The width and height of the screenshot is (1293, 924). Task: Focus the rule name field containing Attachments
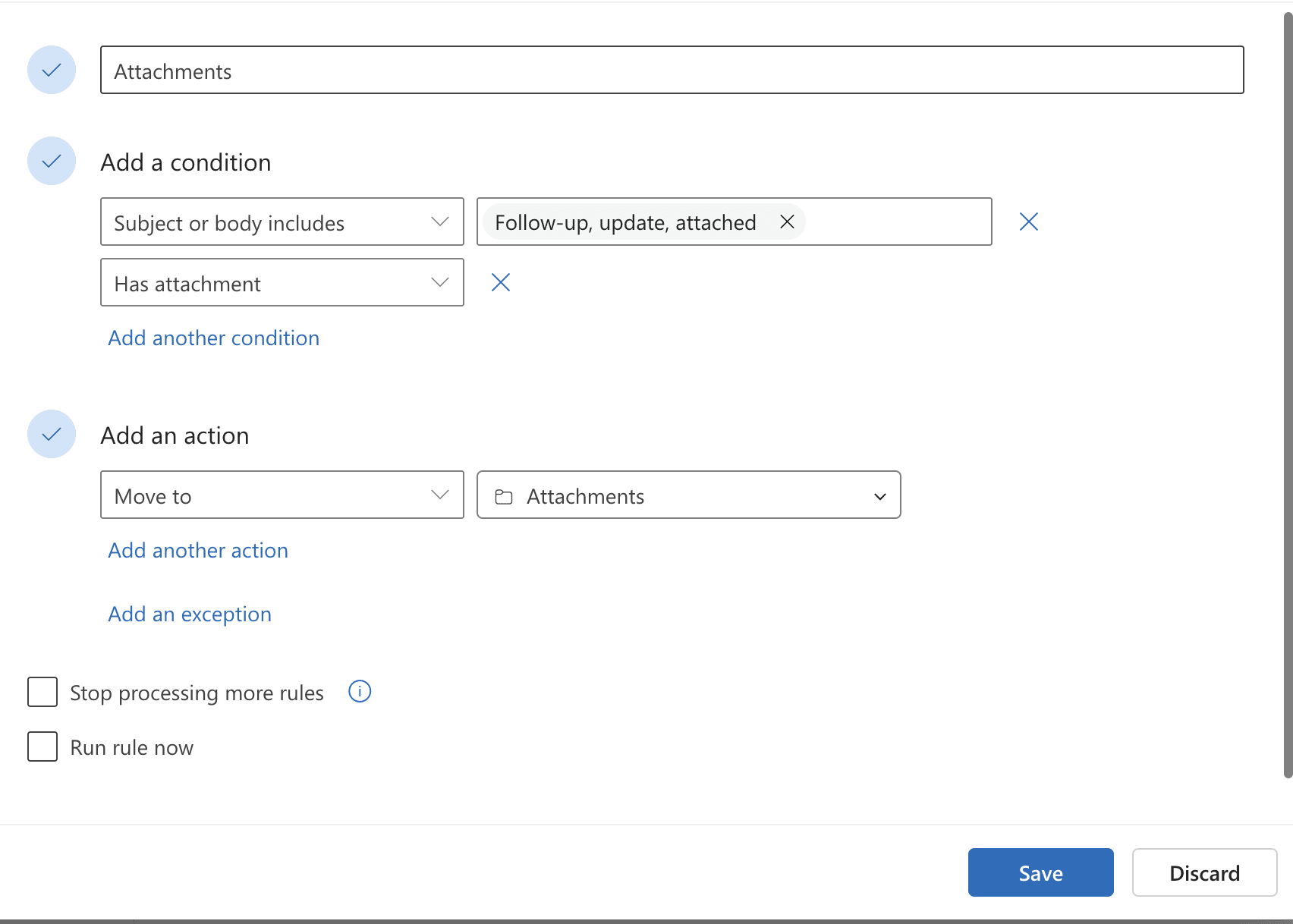point(672,70)
